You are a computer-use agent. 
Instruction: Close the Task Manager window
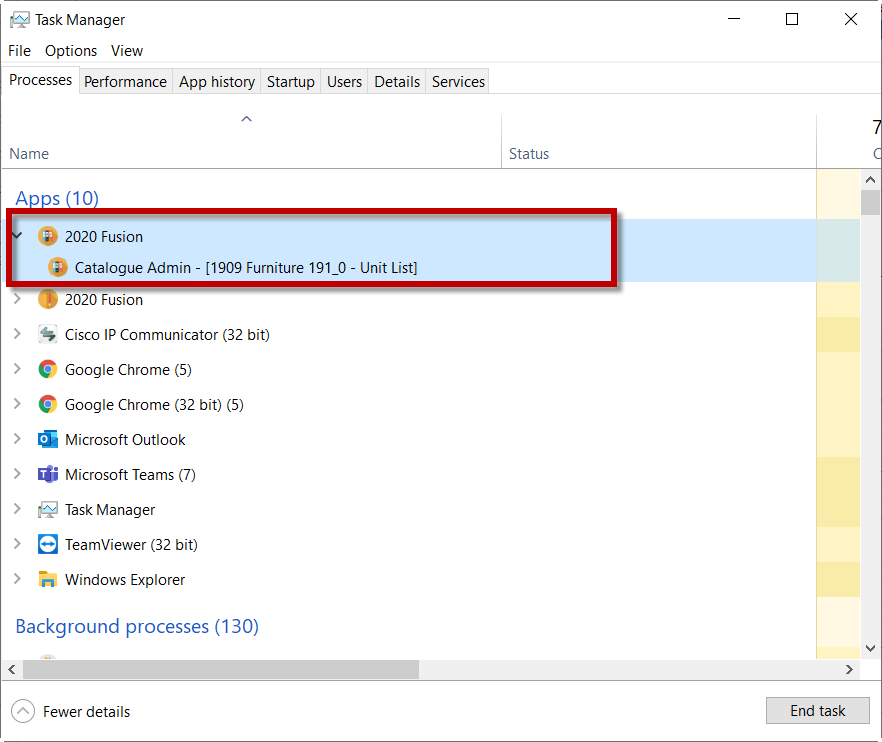[850, 19]
